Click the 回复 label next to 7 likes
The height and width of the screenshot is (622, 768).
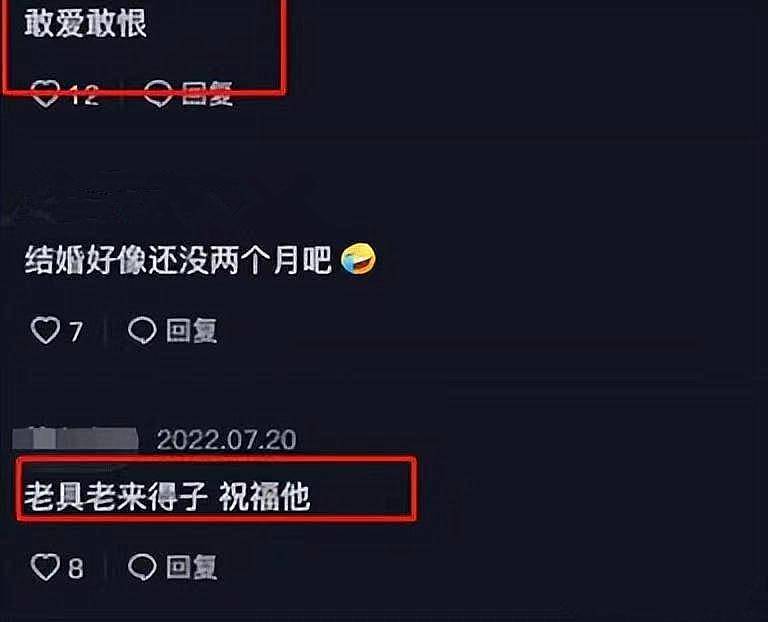(x=191, y=331)
